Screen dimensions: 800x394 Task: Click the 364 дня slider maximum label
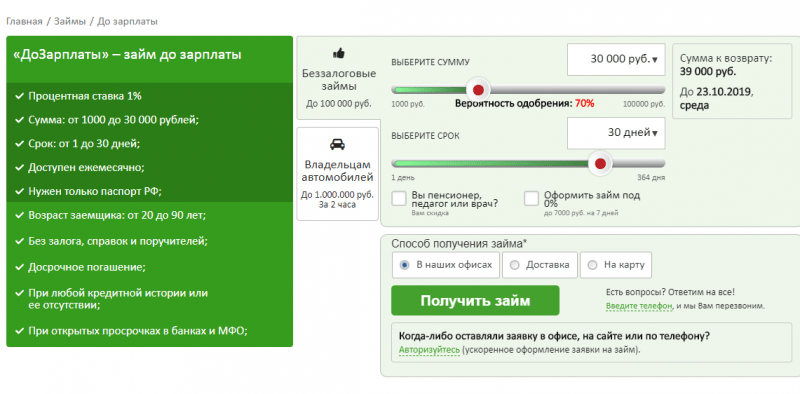(651, 178)
